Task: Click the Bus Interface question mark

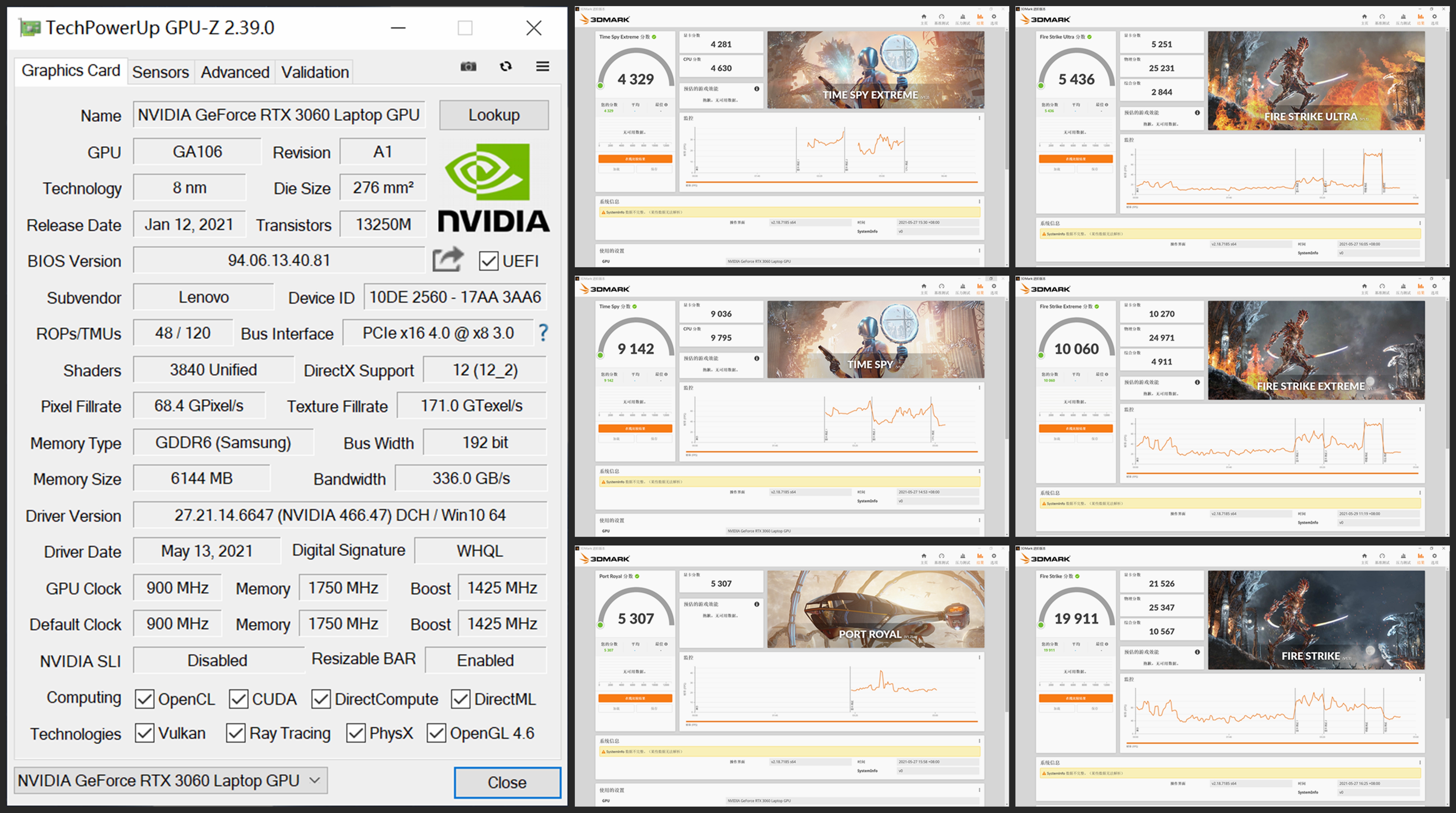Action: tap(543, 333)
